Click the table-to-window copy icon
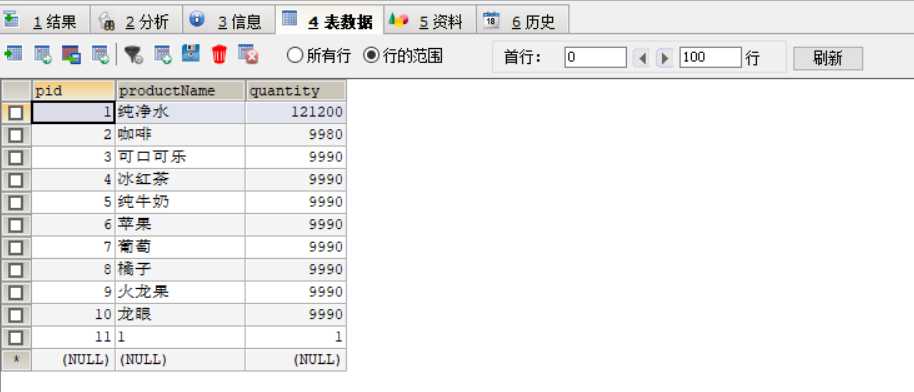Image resolution: width=914 pixels, height=392 pixels. click(x=71, y=54)
